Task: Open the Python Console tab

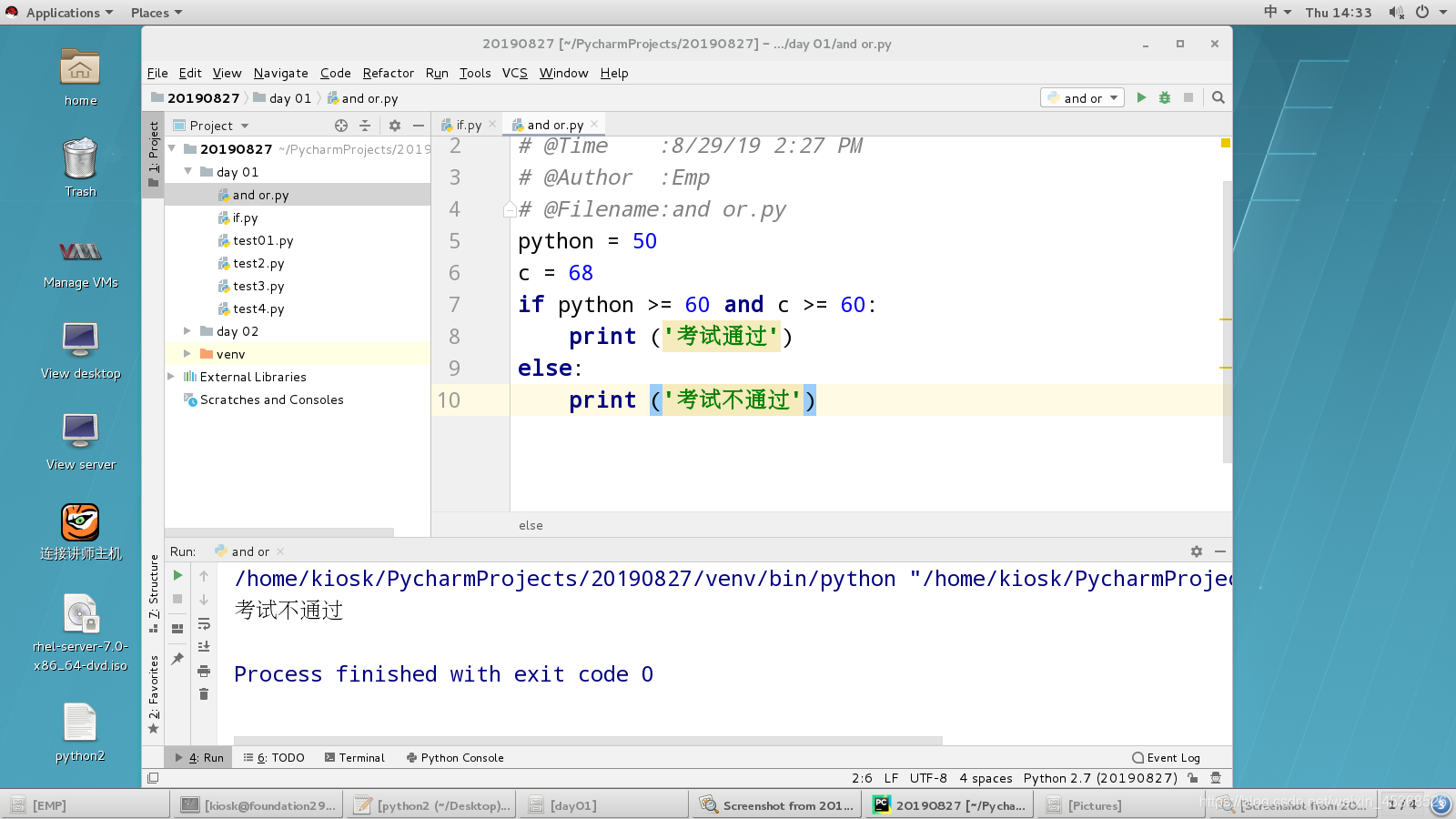Action: pos(455,758)
